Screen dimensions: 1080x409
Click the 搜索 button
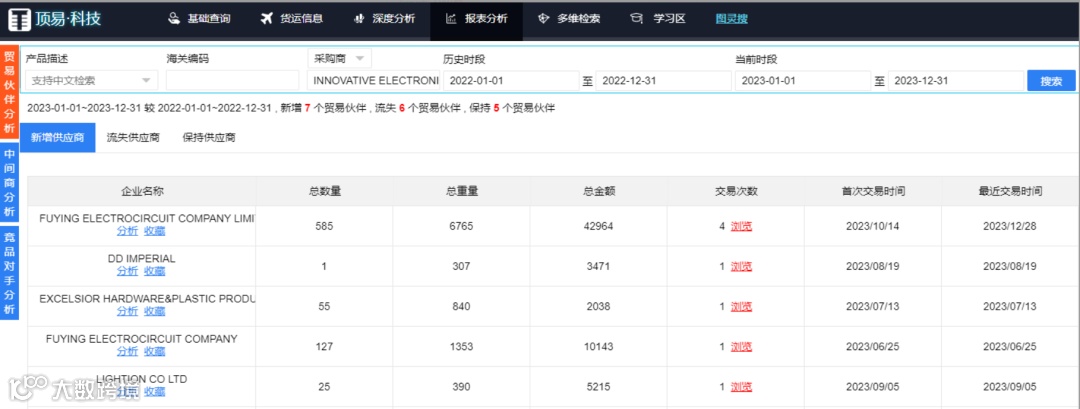(1051, 81)
